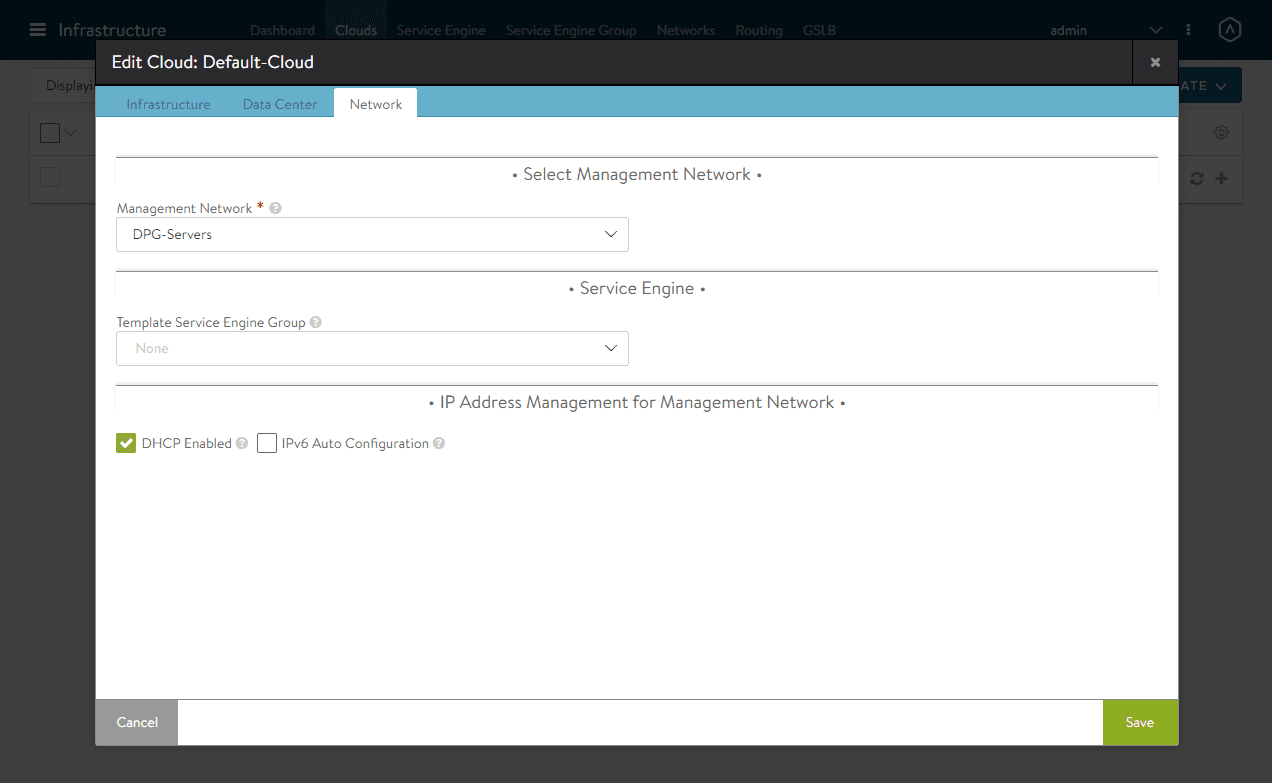Click the help icon beside DHCP Enabled

(242, 444)
